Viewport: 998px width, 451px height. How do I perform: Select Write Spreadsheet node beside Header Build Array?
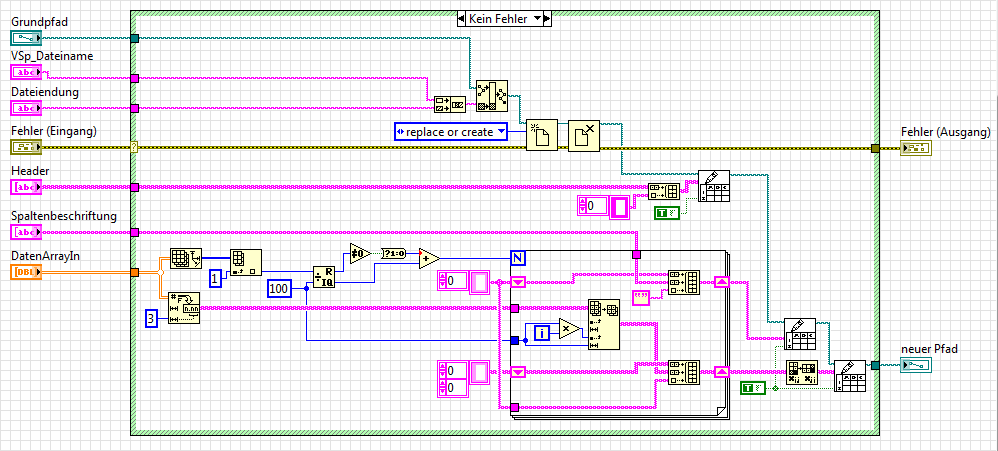pos(713,186)
